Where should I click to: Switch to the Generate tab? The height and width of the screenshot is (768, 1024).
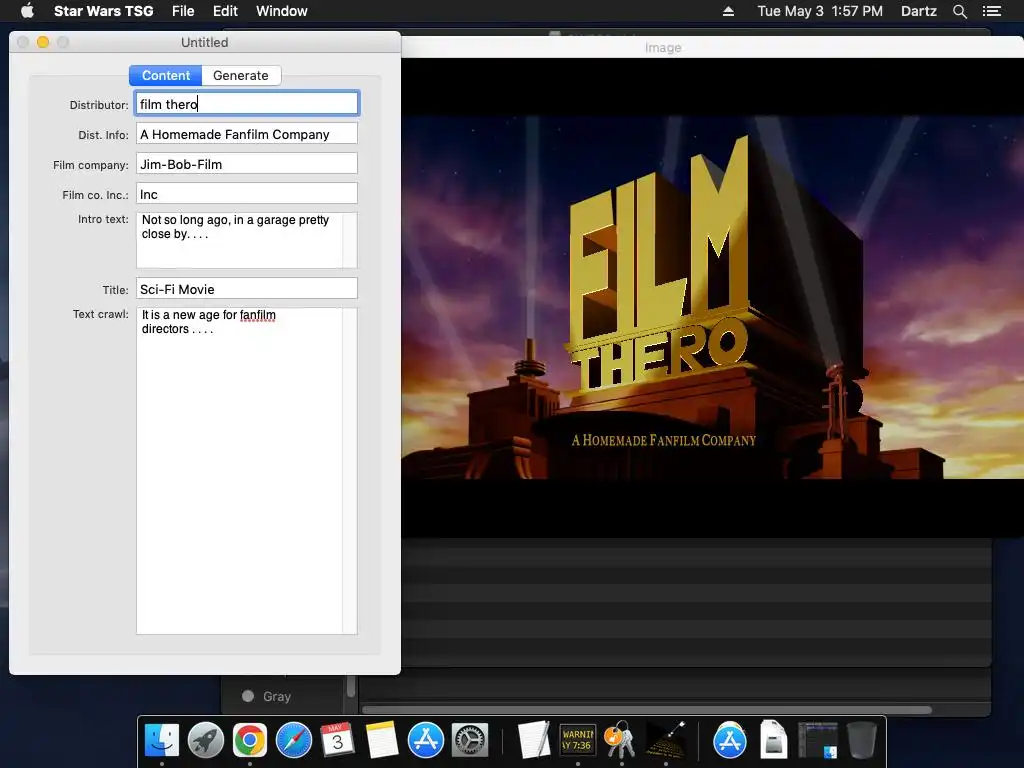[241, 76]
